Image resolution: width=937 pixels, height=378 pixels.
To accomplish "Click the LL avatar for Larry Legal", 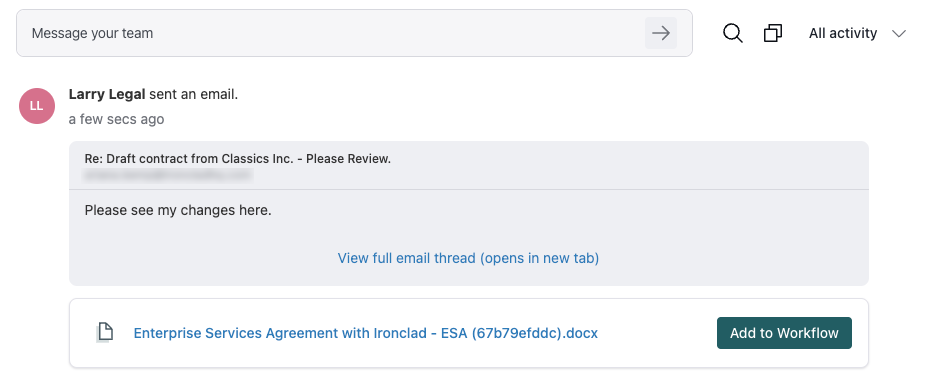I will 37,106.
